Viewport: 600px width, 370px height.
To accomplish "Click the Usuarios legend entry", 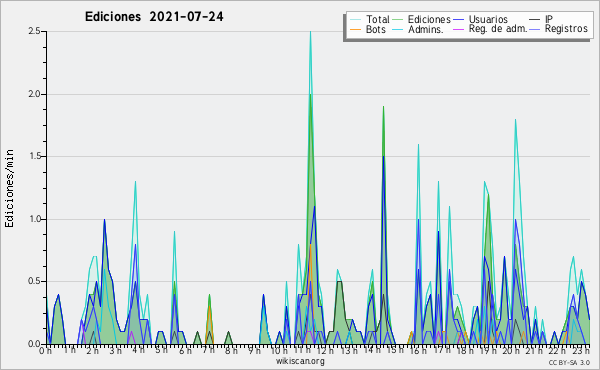I will [x=481, y=19].
